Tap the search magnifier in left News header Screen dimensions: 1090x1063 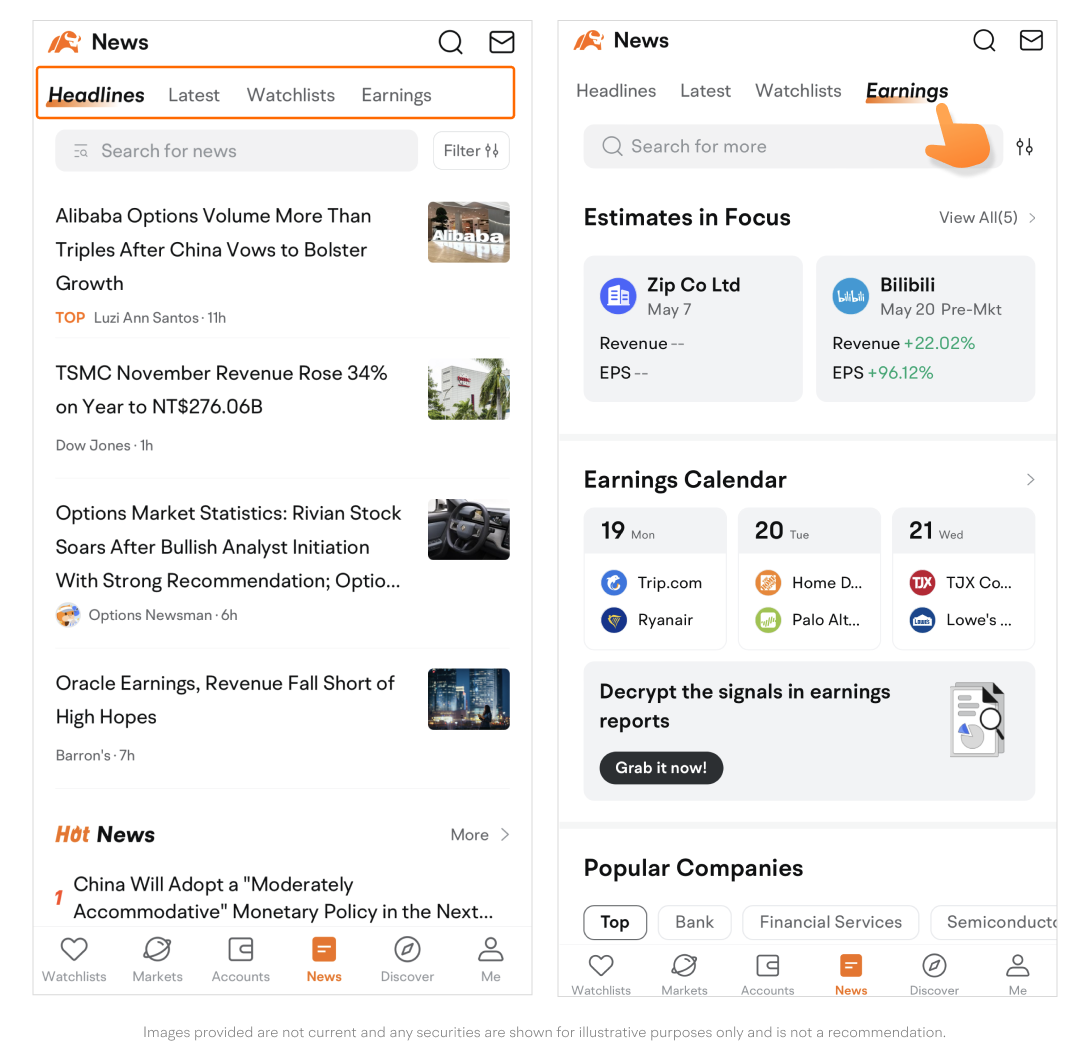[450, 42]
